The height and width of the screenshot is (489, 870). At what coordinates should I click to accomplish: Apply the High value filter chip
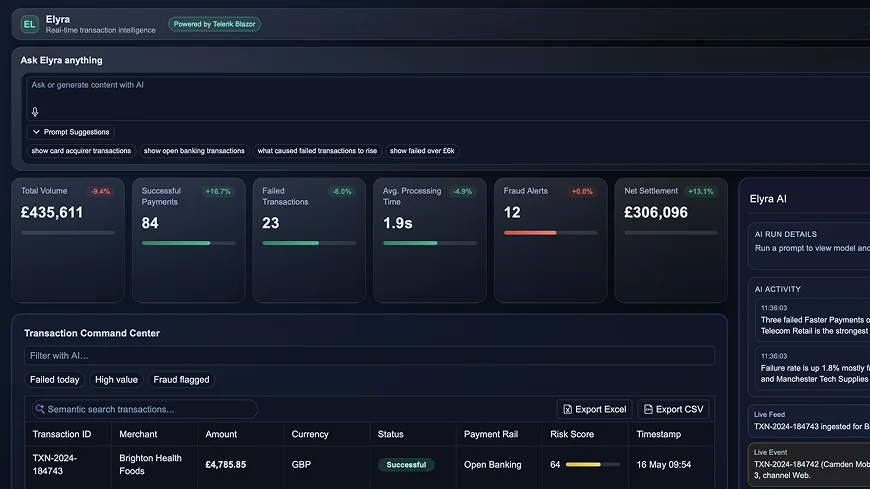tap(116, 380)
